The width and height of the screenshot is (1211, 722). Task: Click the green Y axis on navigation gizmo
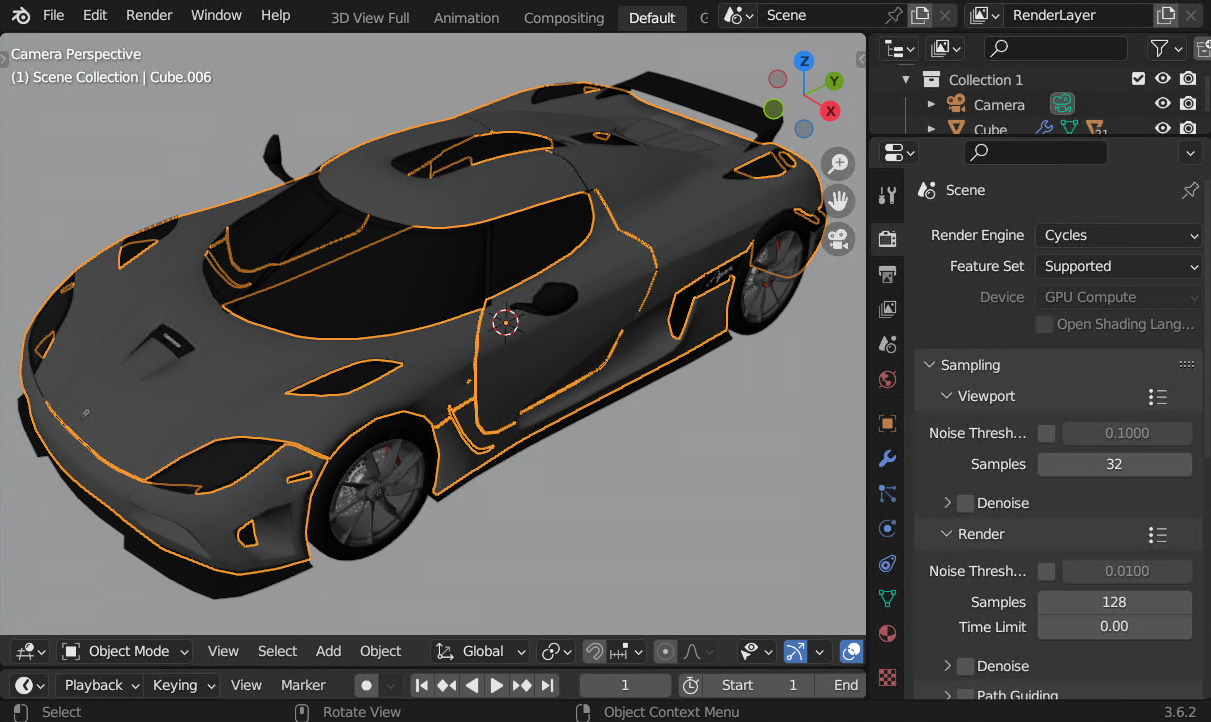(x=834, y=81)
